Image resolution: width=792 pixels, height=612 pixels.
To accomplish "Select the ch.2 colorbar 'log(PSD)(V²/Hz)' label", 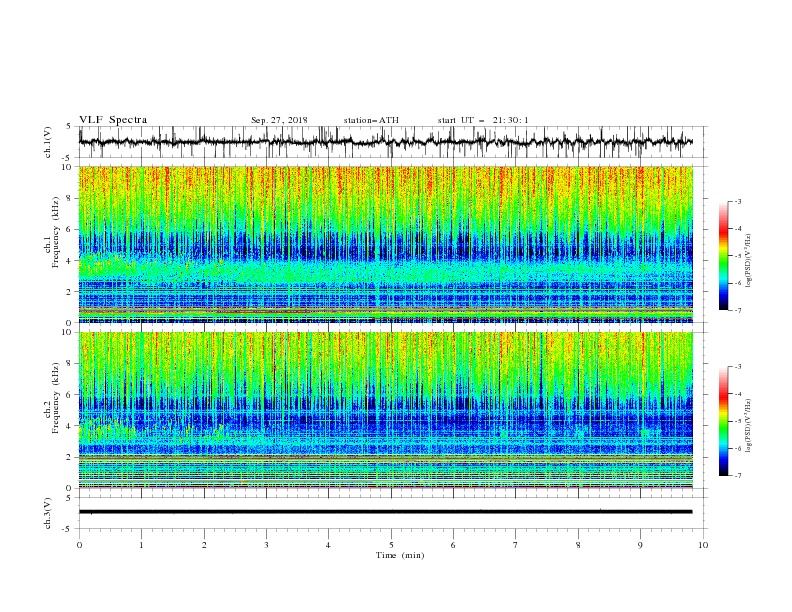I will [x=749, y=426].
